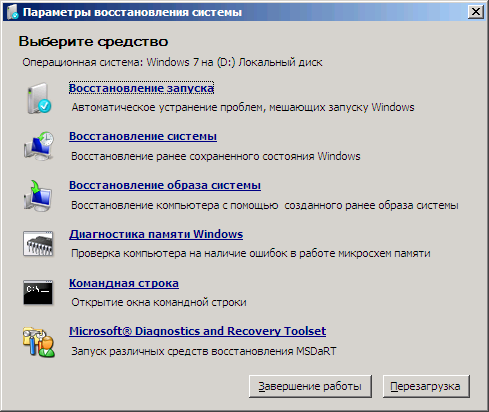Click the System Image Recovery icon
Viewport: 489px width, 412px height.
point(38,195)
